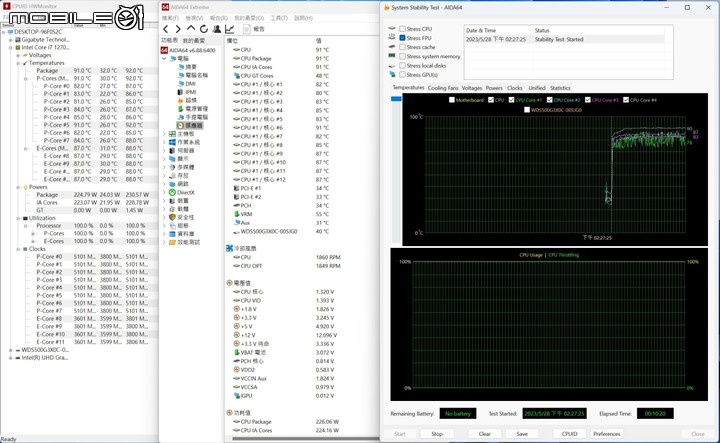The height and width of the screenshot is (443, 720).
Task: Select the highlighted sensor item (感應器) in tree
Action: pos(190,125)
